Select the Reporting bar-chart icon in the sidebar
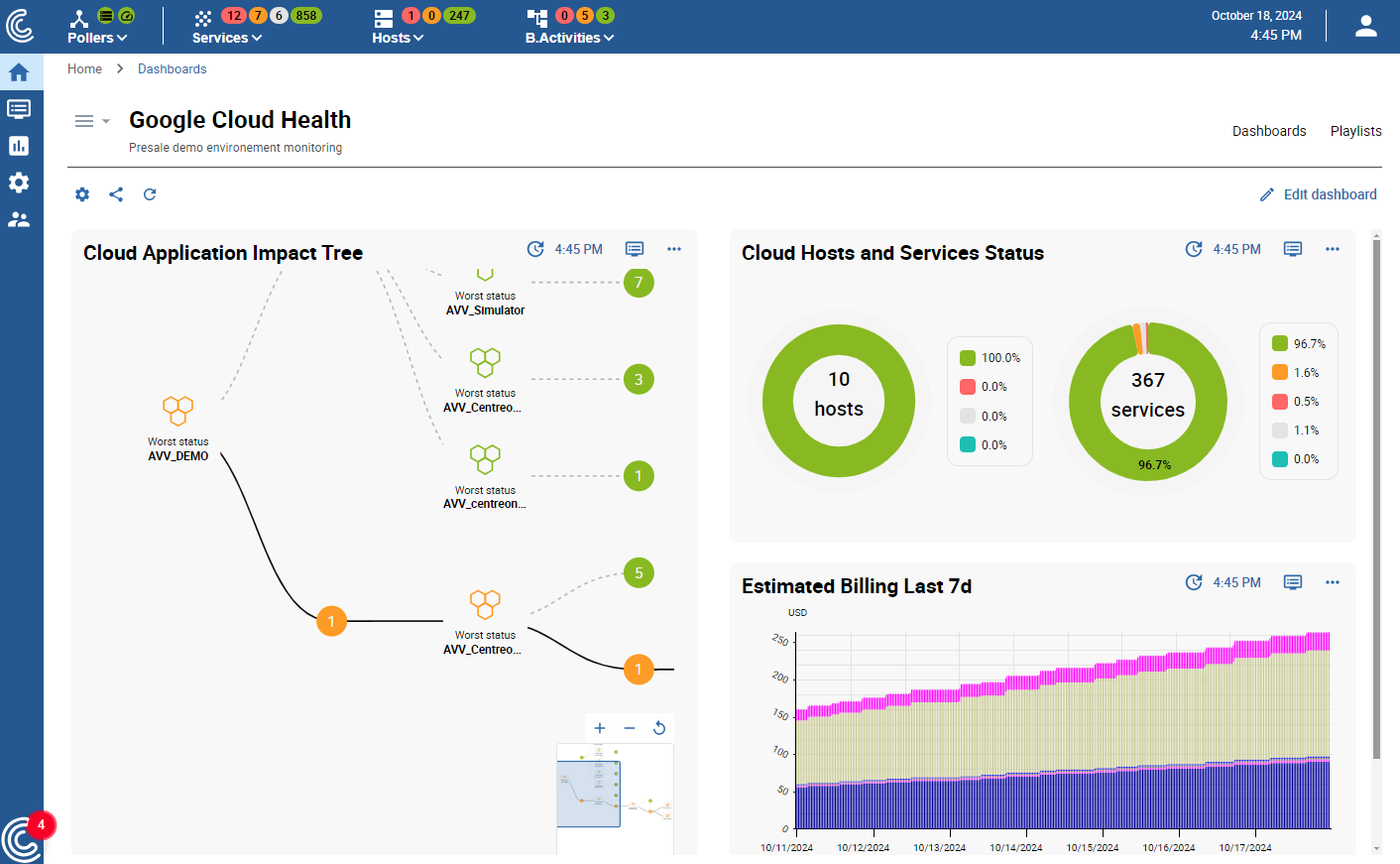The image size is (1400, 864). coord(21,145)
